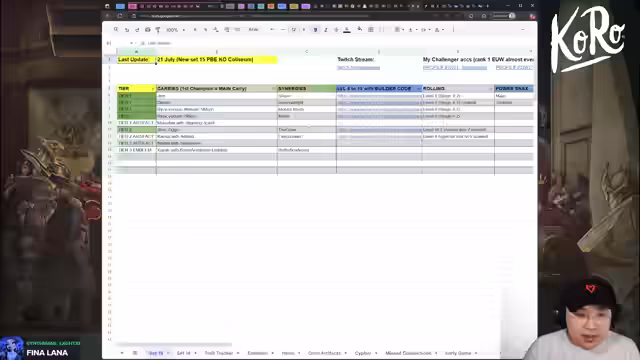Toggle bold formatting
640x360 pixels.
tap(315, 30)
